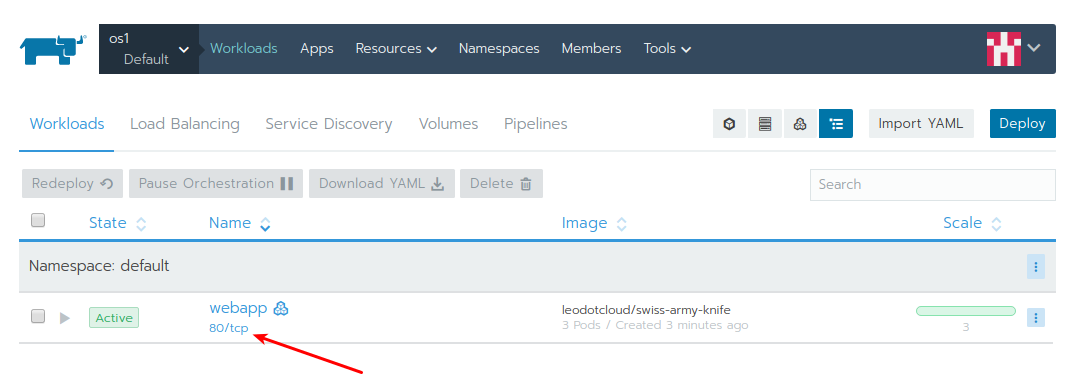
Task: Click the Active state badge
Action: (114, 318)
